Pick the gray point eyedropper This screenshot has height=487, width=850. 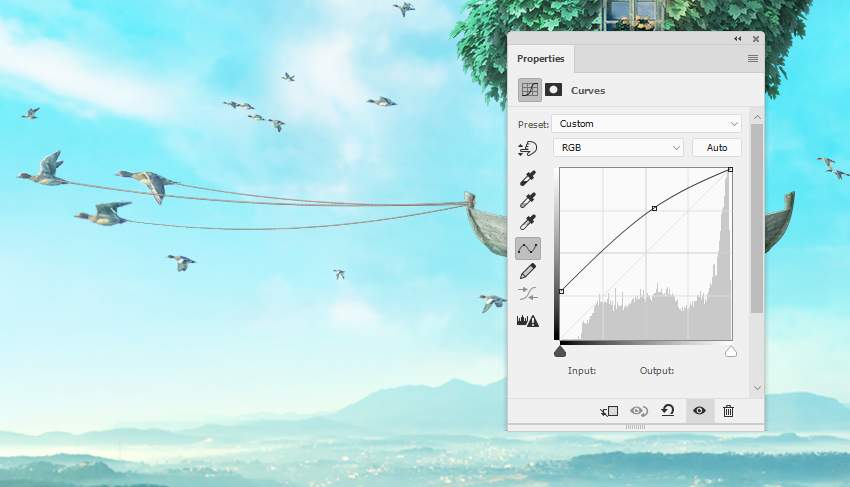[527, 200]
